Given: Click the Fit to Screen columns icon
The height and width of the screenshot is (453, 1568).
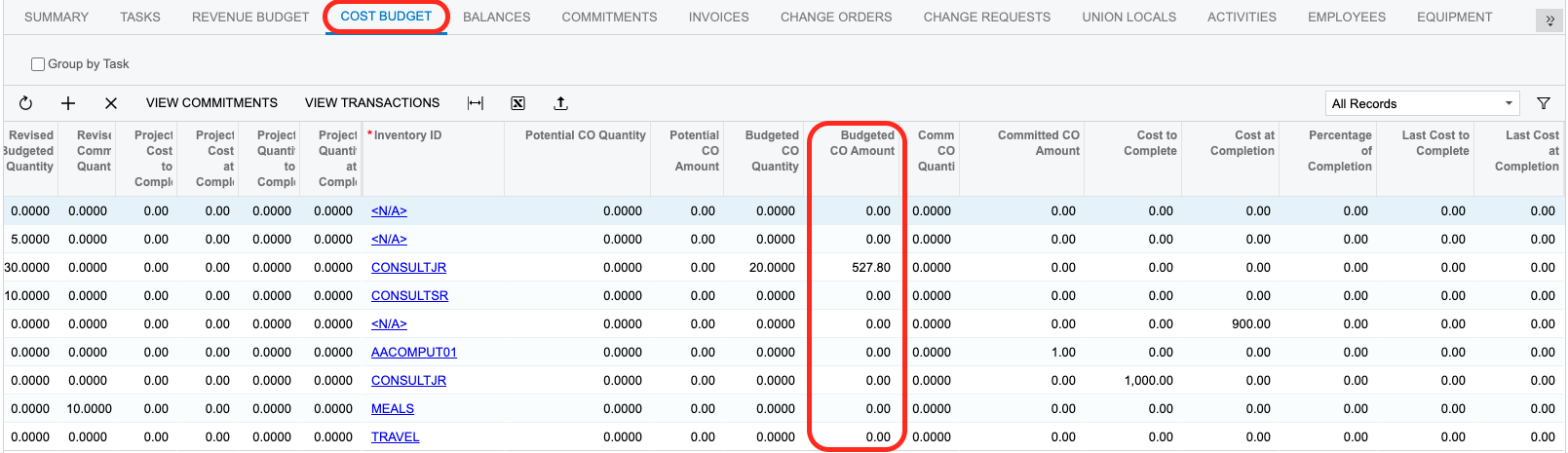Looking at the screenshot, I should 476,103.
